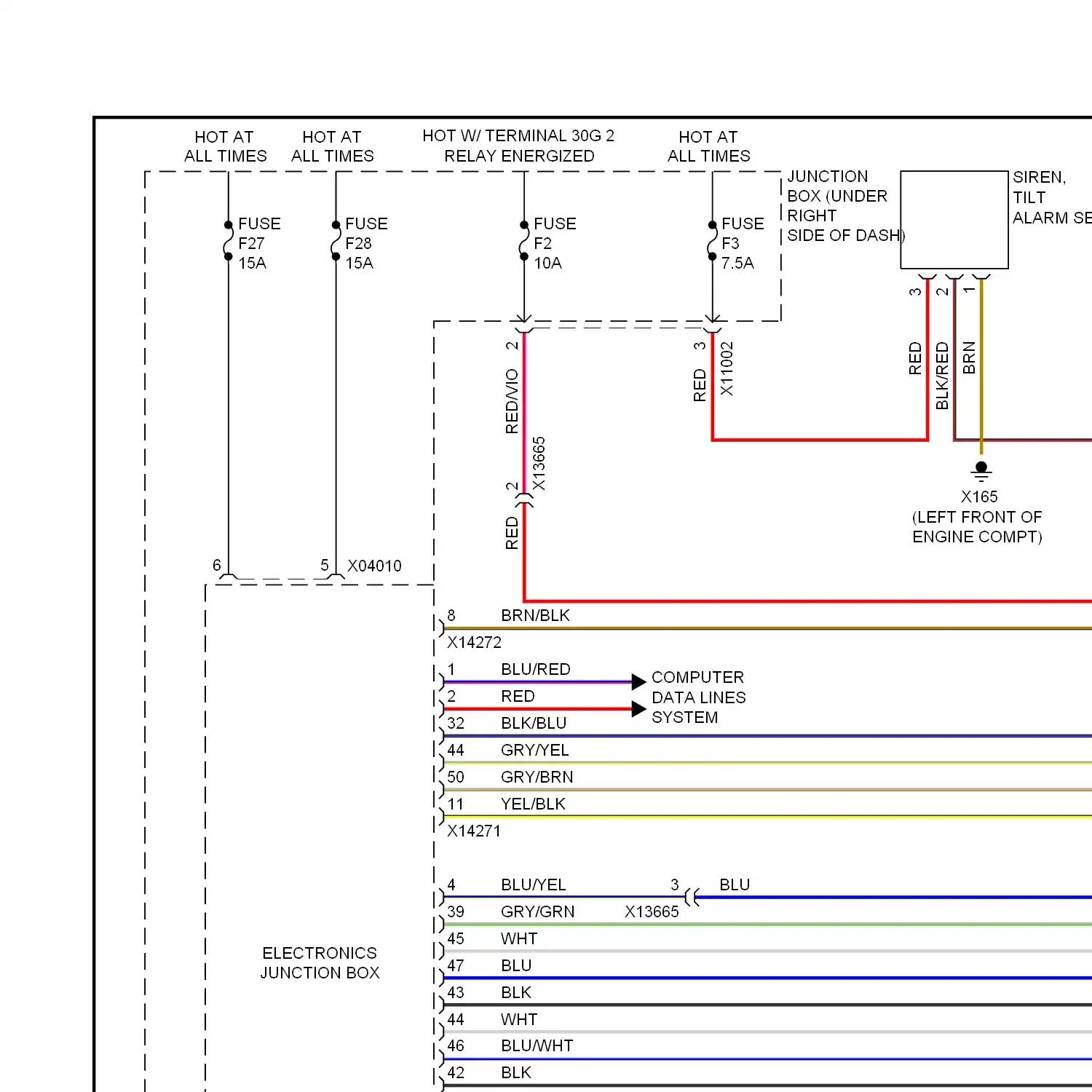The width and height of the screenshot is (1092, 1092).
Task: Select the X165 left front engine compartment label
Action: click(x=977, y=517)
